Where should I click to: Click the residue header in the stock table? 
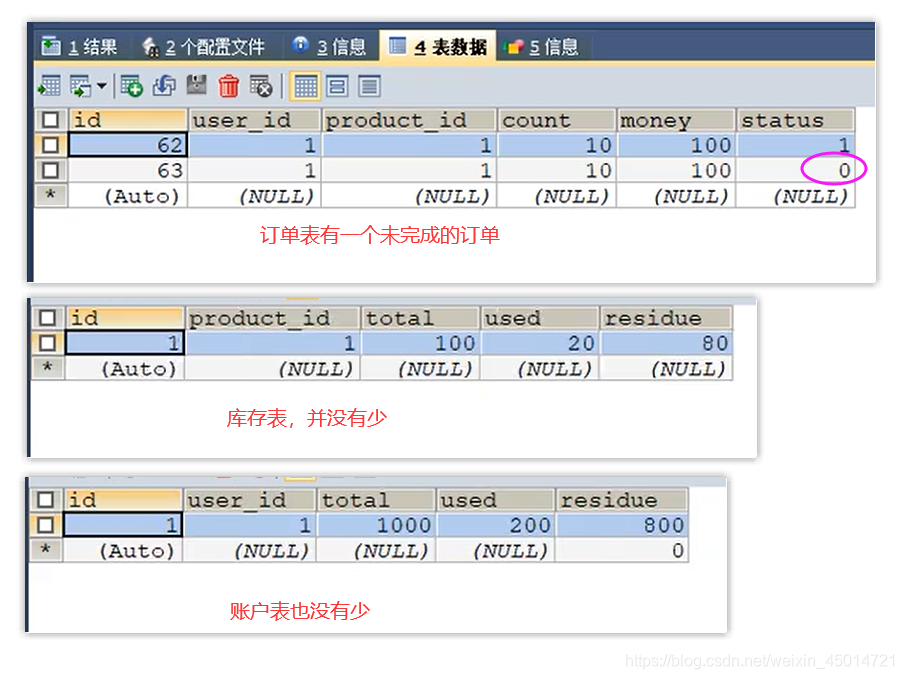666,318
